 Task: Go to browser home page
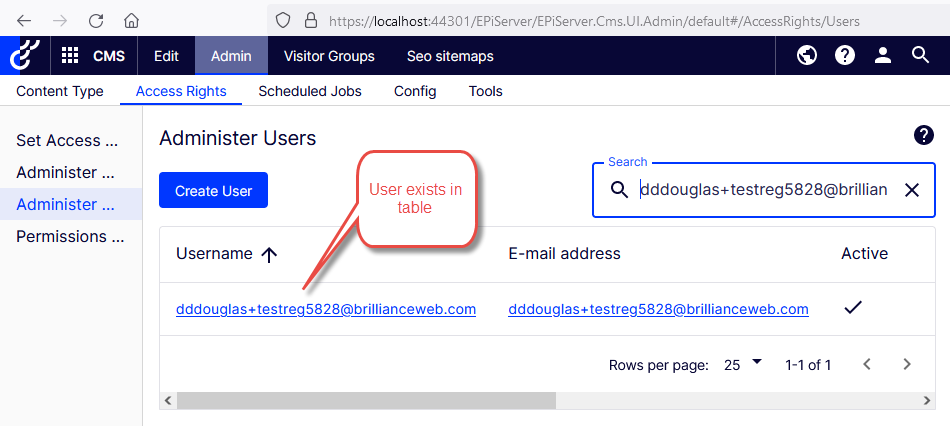pos(131,20)
